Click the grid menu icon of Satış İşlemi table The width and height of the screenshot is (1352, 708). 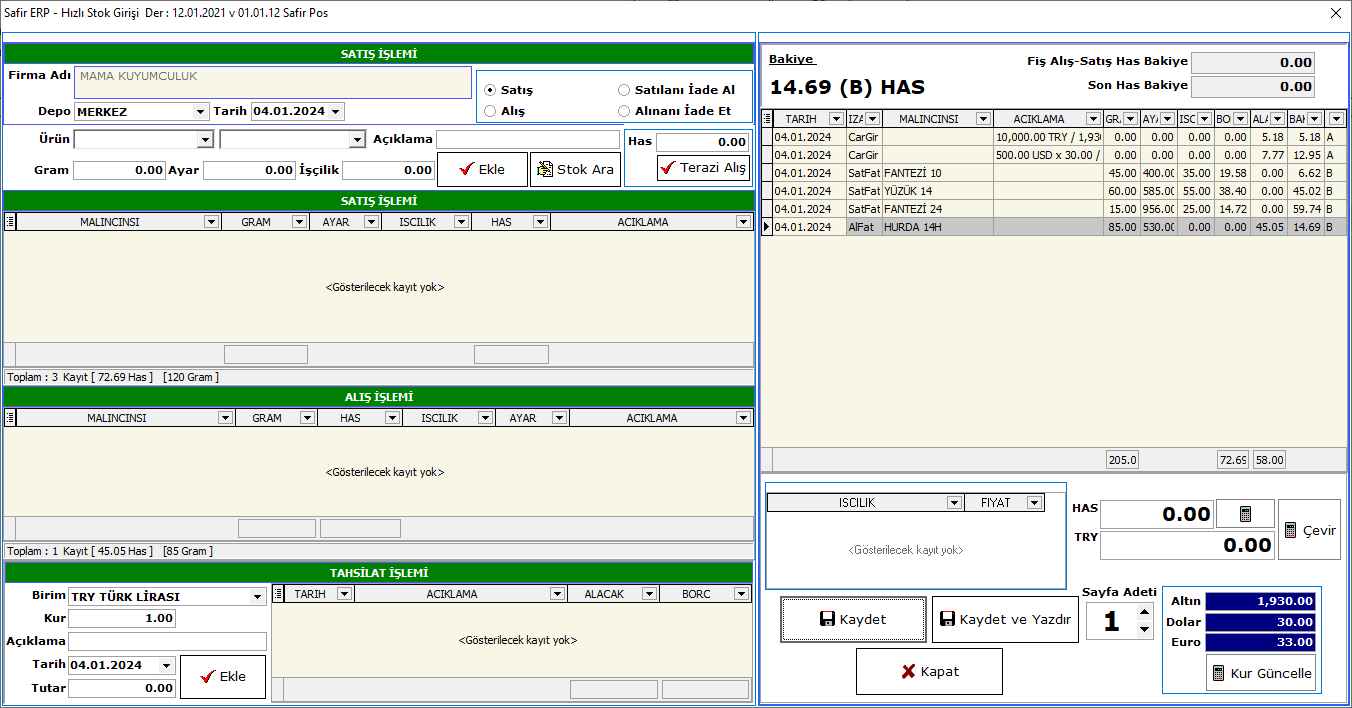[x=10, y=222]
